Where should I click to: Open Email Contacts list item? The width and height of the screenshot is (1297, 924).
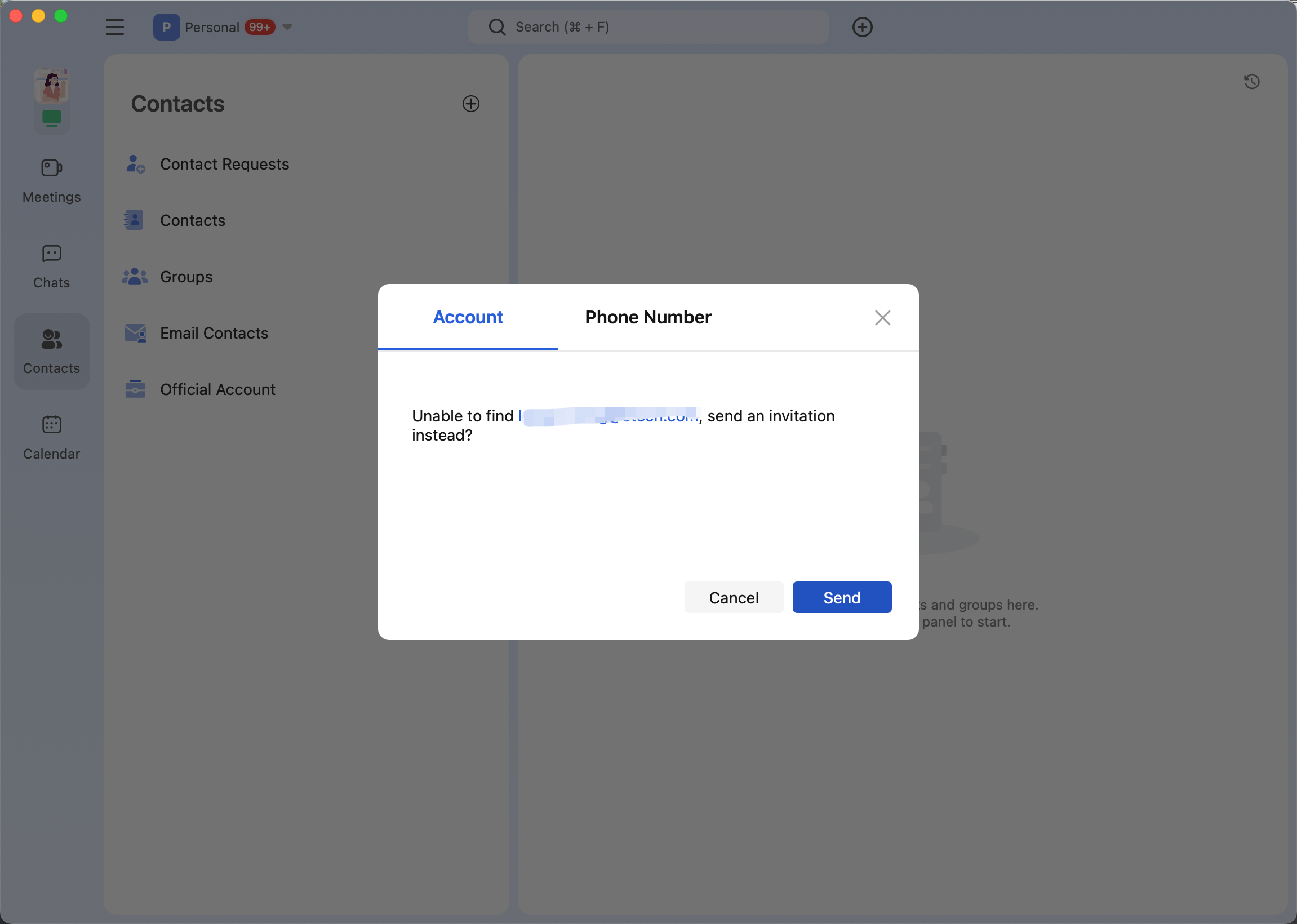pyautogui.click(x=214, y=333)
